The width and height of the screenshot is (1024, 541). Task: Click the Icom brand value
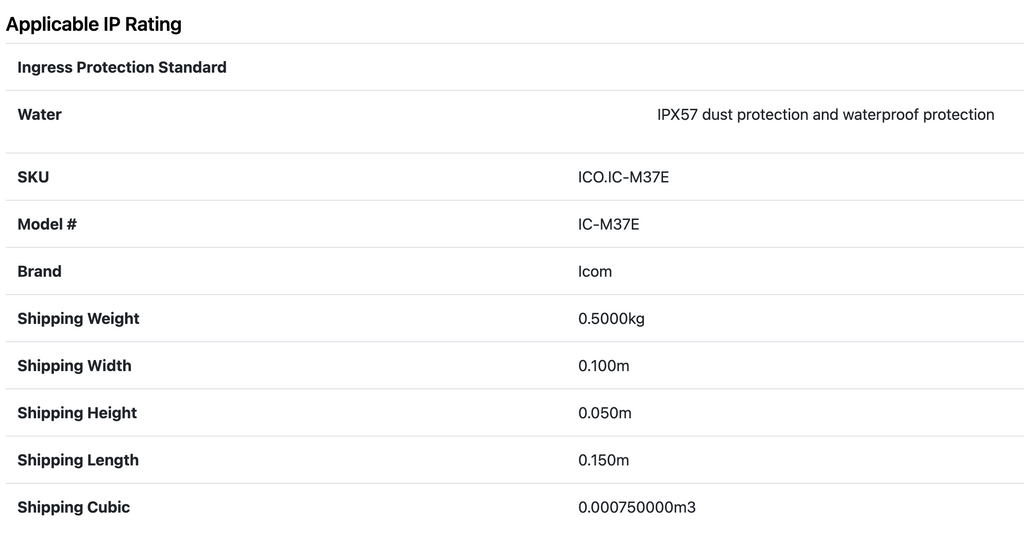595,271
